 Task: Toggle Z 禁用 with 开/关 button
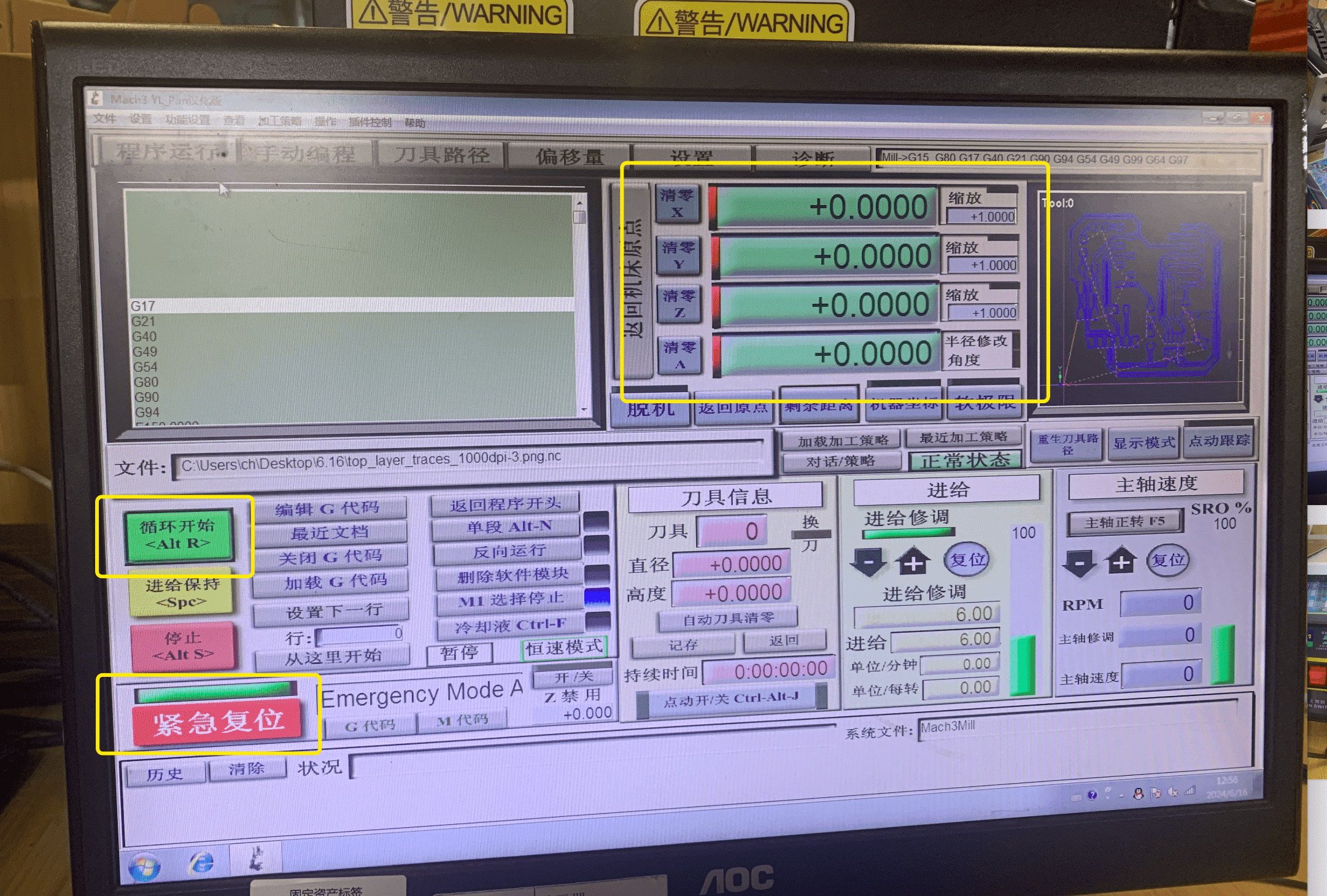click(x=574, y=676)
